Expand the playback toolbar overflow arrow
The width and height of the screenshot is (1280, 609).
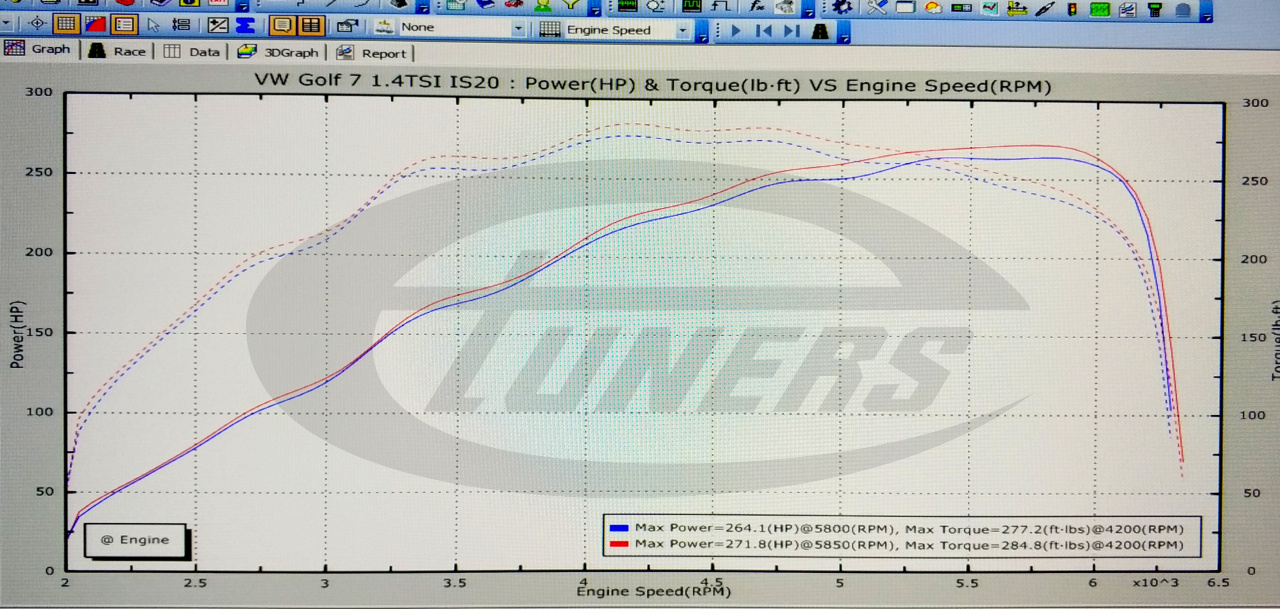844,35
